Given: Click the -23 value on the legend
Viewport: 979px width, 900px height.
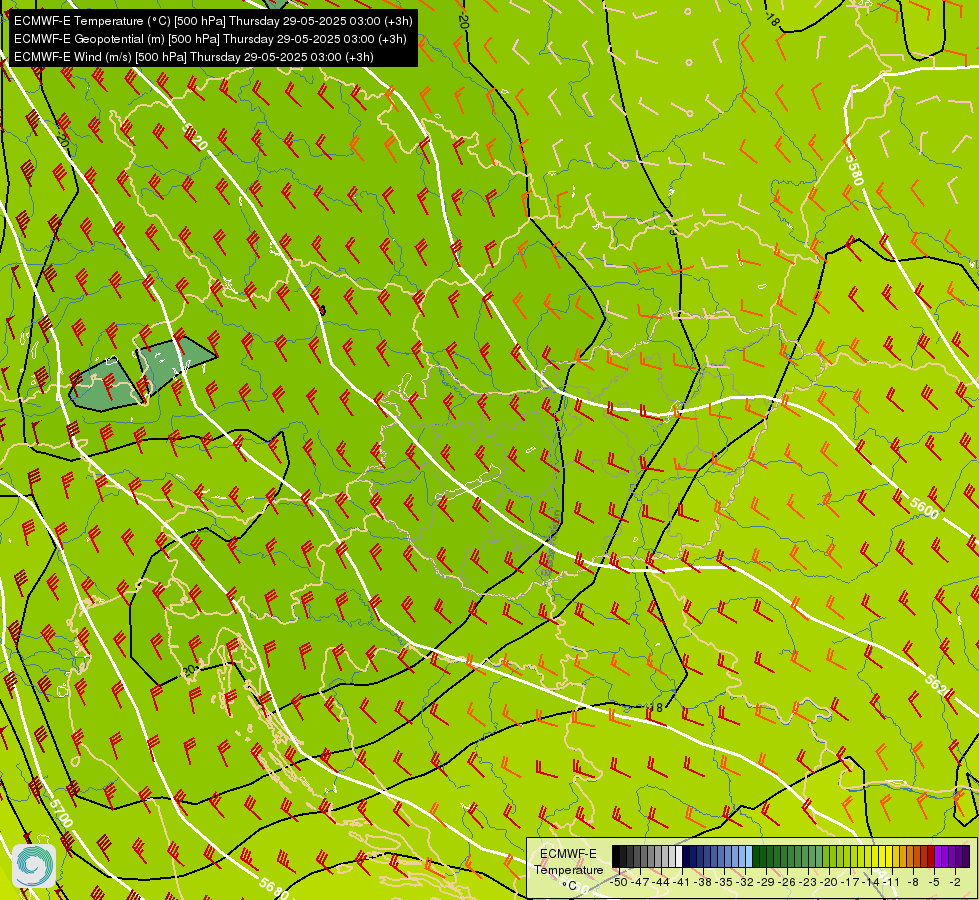Looking at the screenshot, I should 808,882.
